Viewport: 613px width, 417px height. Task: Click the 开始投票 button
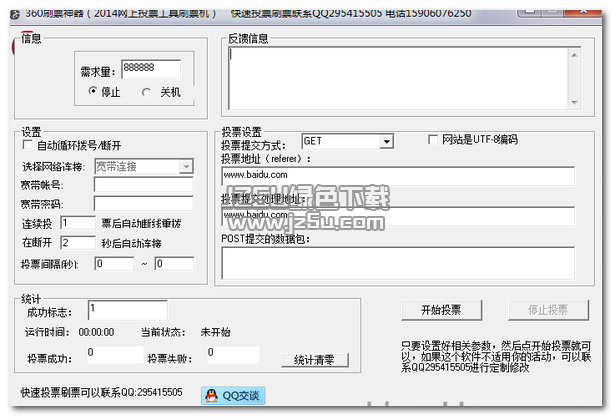(441, 310)
